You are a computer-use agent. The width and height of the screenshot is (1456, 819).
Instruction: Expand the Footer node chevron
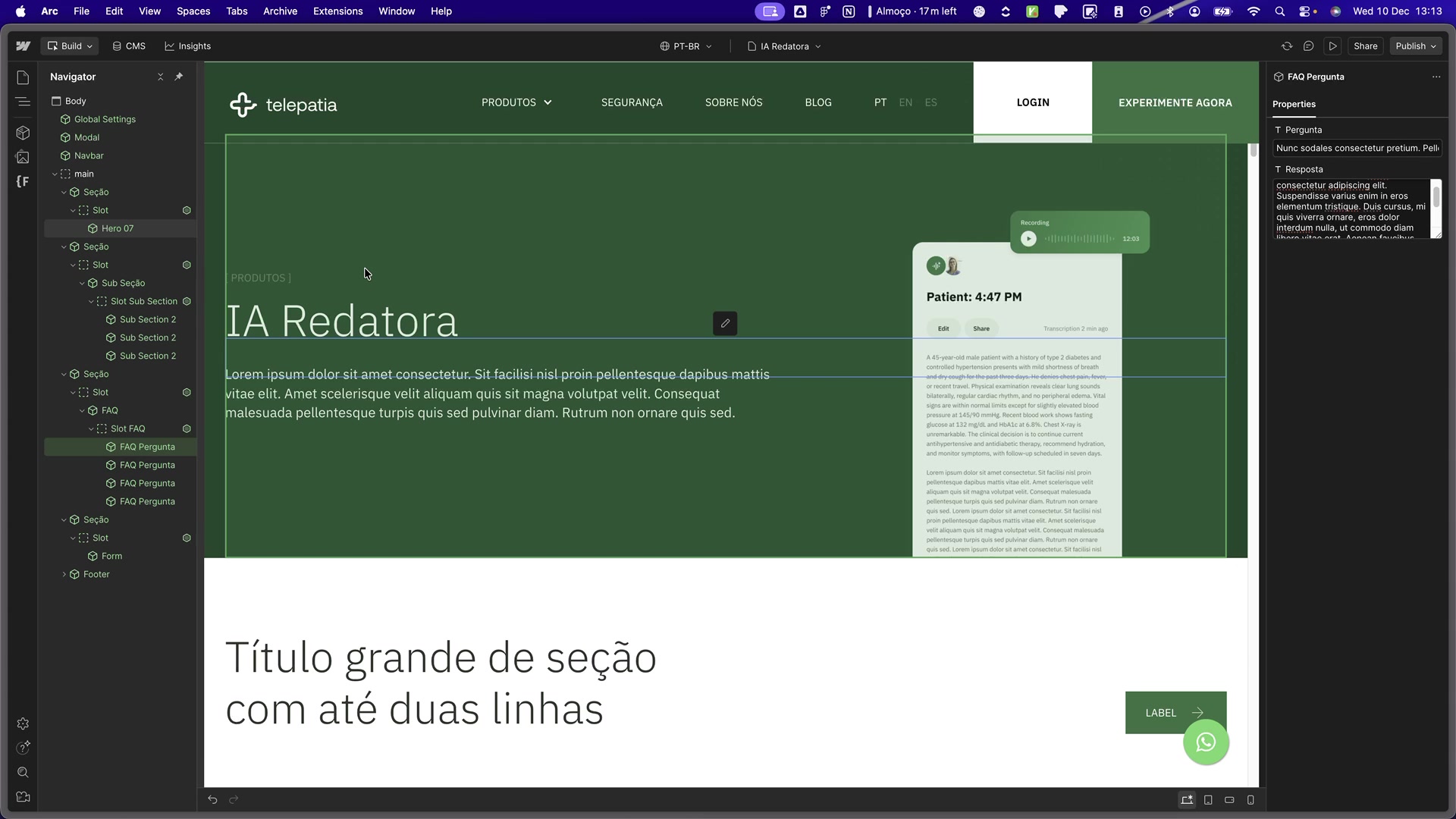point(64,574)
